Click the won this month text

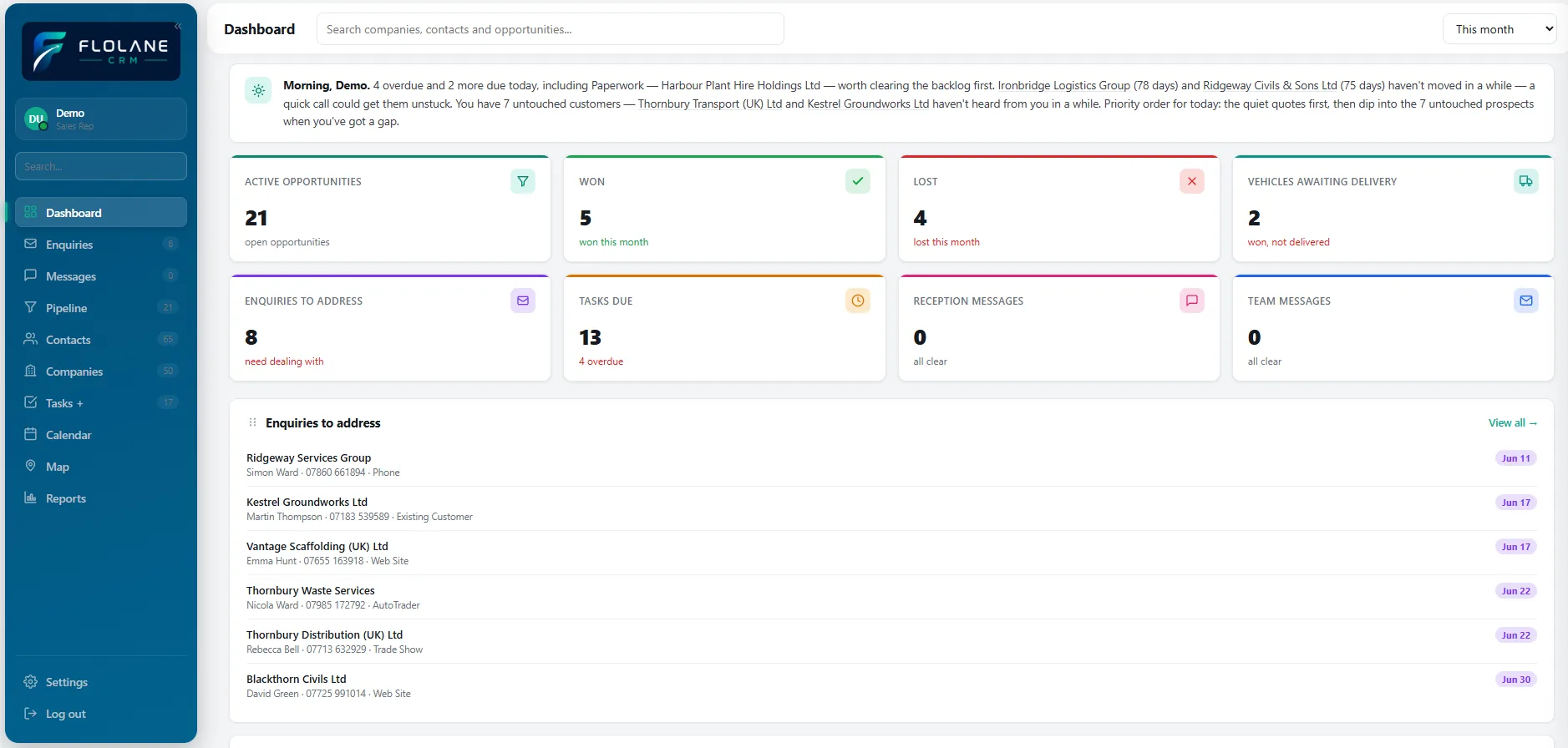(x=614, y=242)
